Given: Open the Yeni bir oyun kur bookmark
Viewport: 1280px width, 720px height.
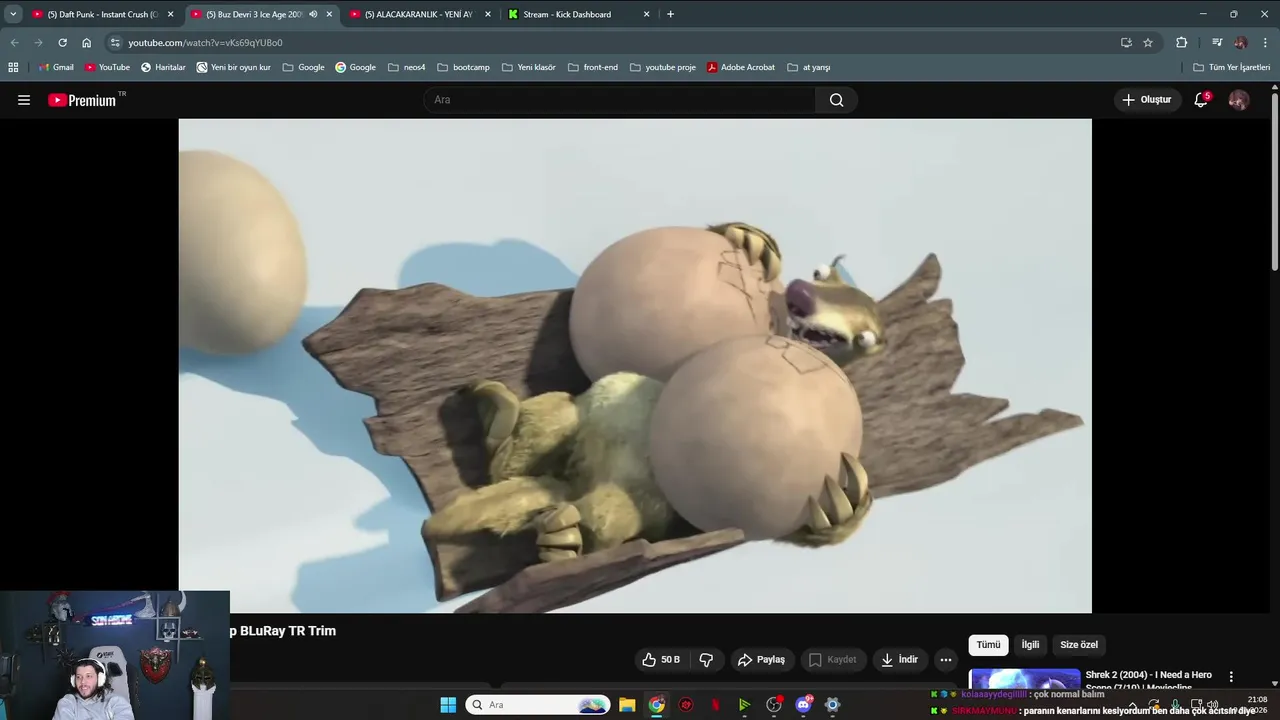Looking at the screenshot, I should (x=234, y=67).
